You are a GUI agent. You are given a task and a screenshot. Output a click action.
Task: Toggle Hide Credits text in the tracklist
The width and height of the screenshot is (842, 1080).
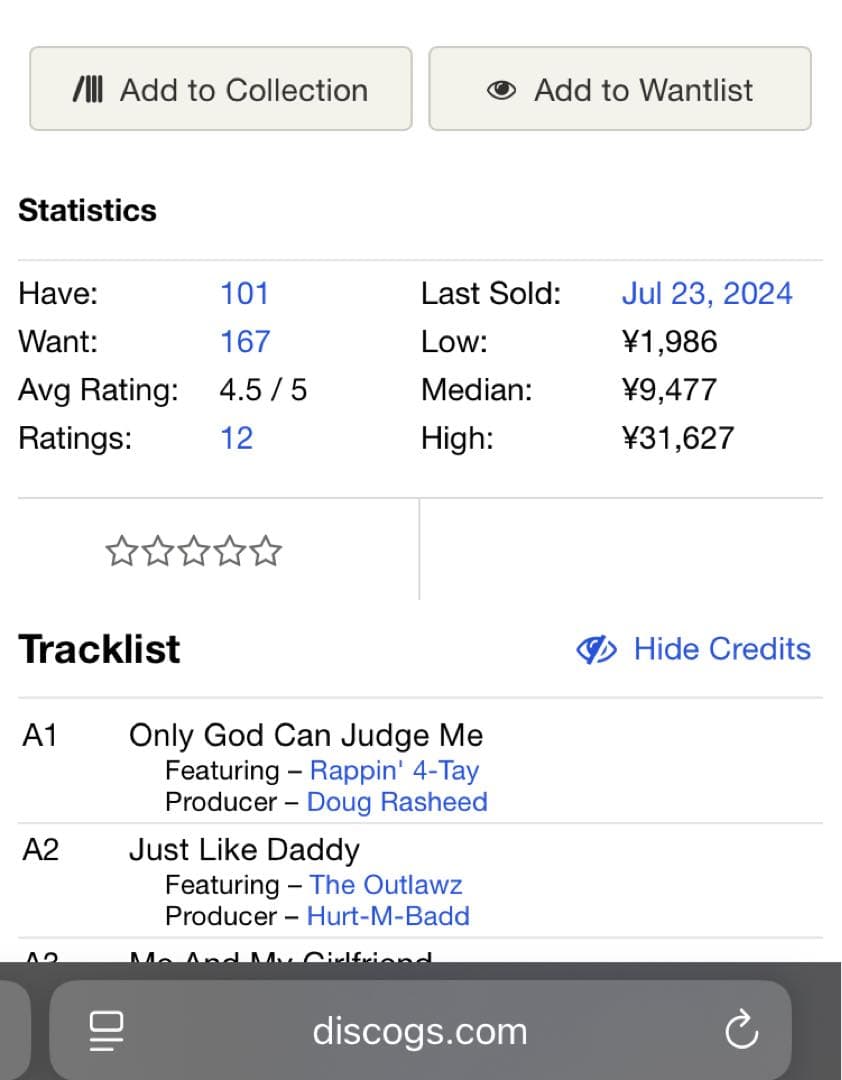pyautogui.click(x=722, y=649)
